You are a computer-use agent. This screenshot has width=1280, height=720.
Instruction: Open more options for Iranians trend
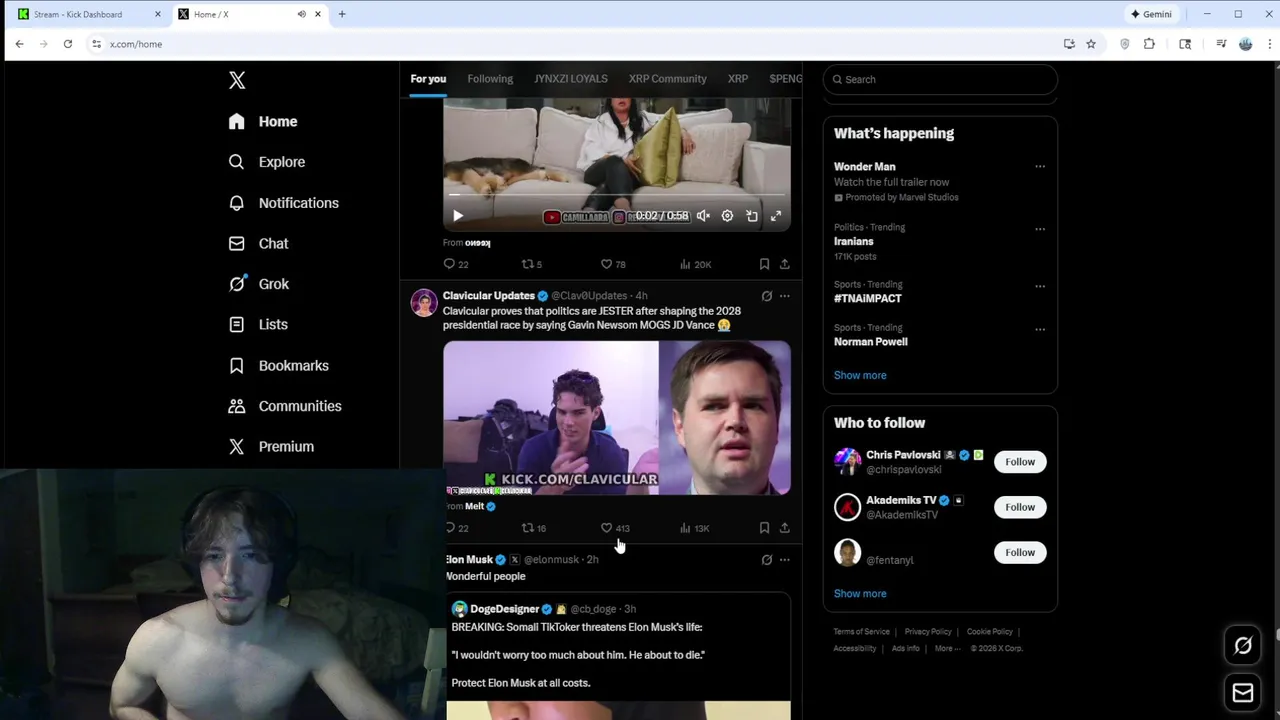[1040, 229]
